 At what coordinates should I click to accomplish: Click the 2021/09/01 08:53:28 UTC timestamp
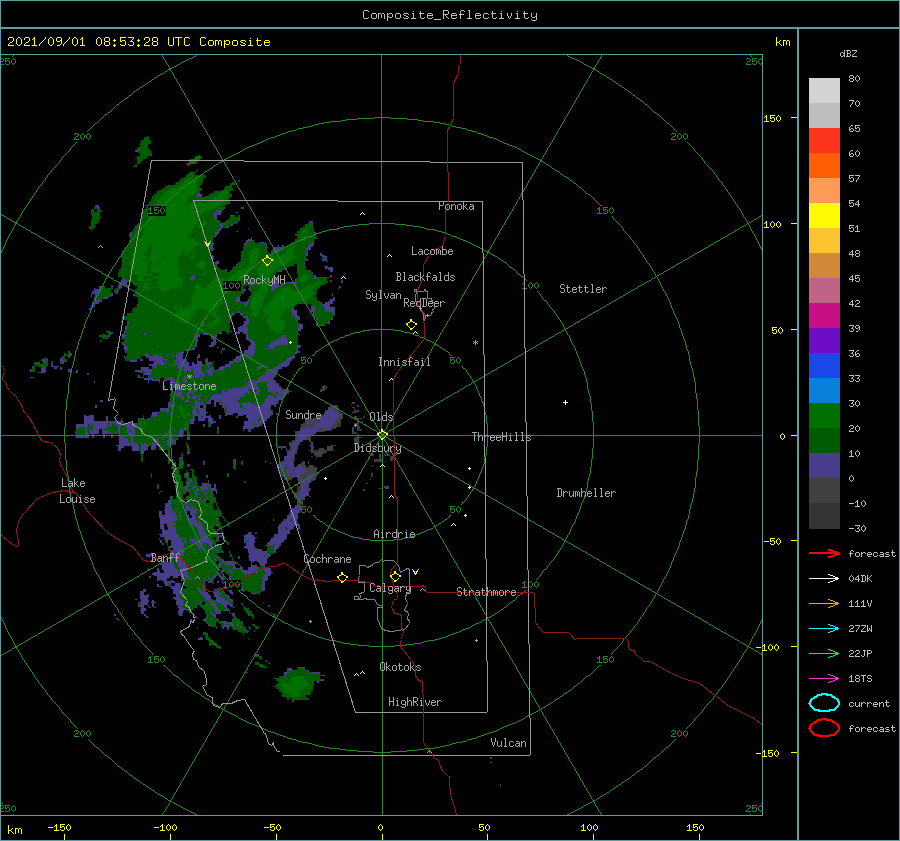99,42
